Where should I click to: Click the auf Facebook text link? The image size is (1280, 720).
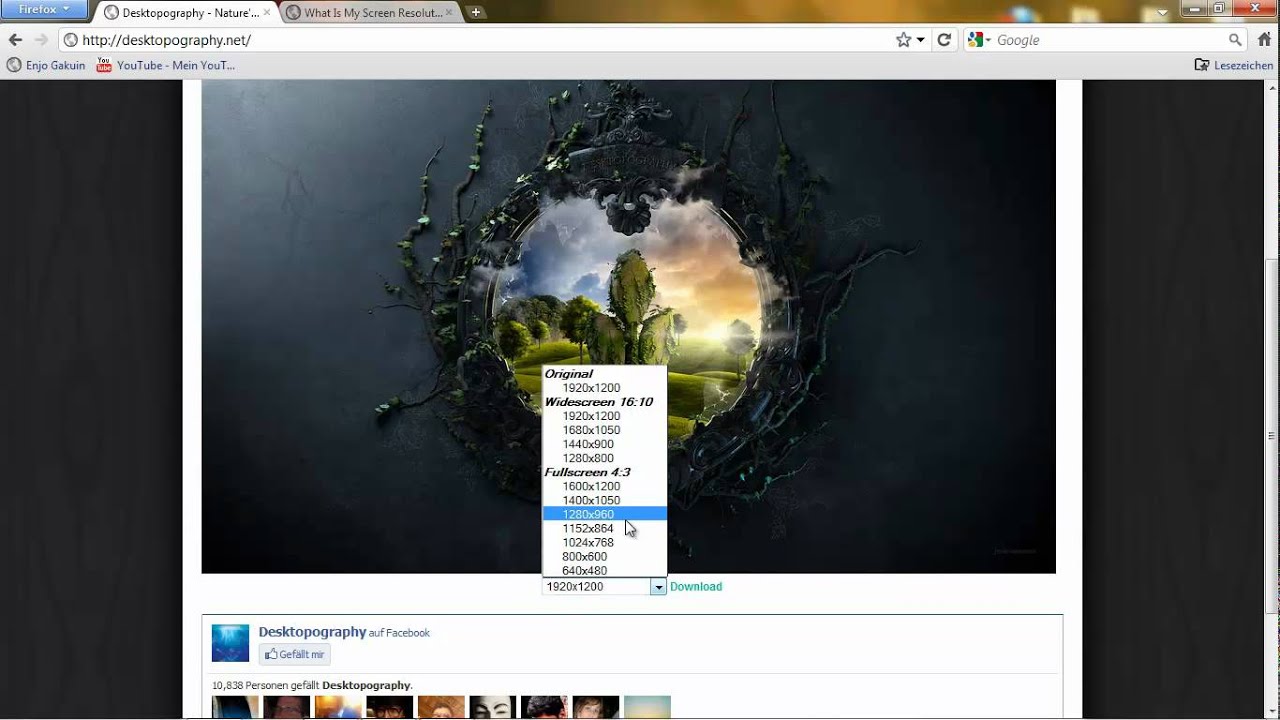(x=399, y=633)
